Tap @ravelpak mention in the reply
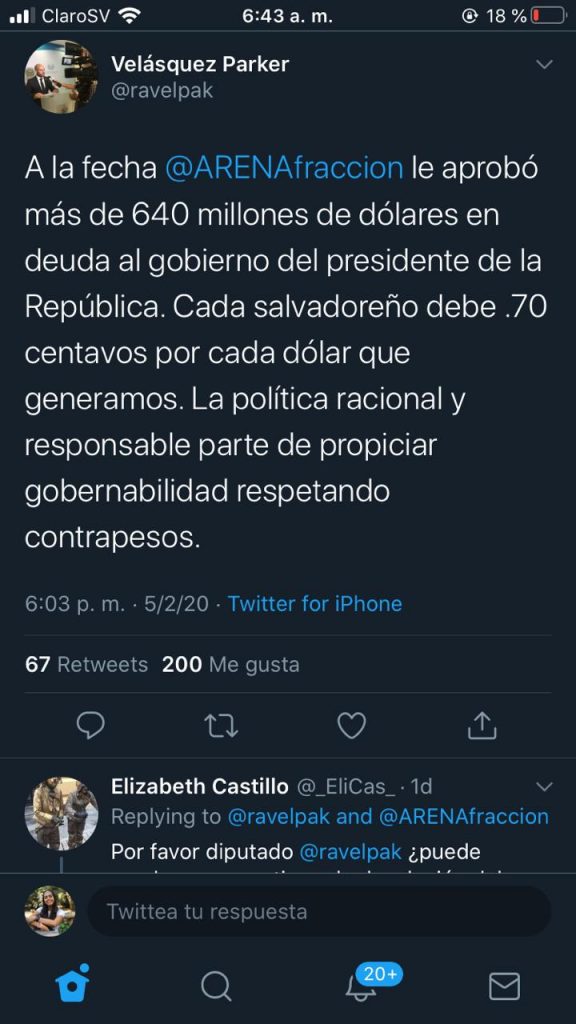 tap(350, 852)
